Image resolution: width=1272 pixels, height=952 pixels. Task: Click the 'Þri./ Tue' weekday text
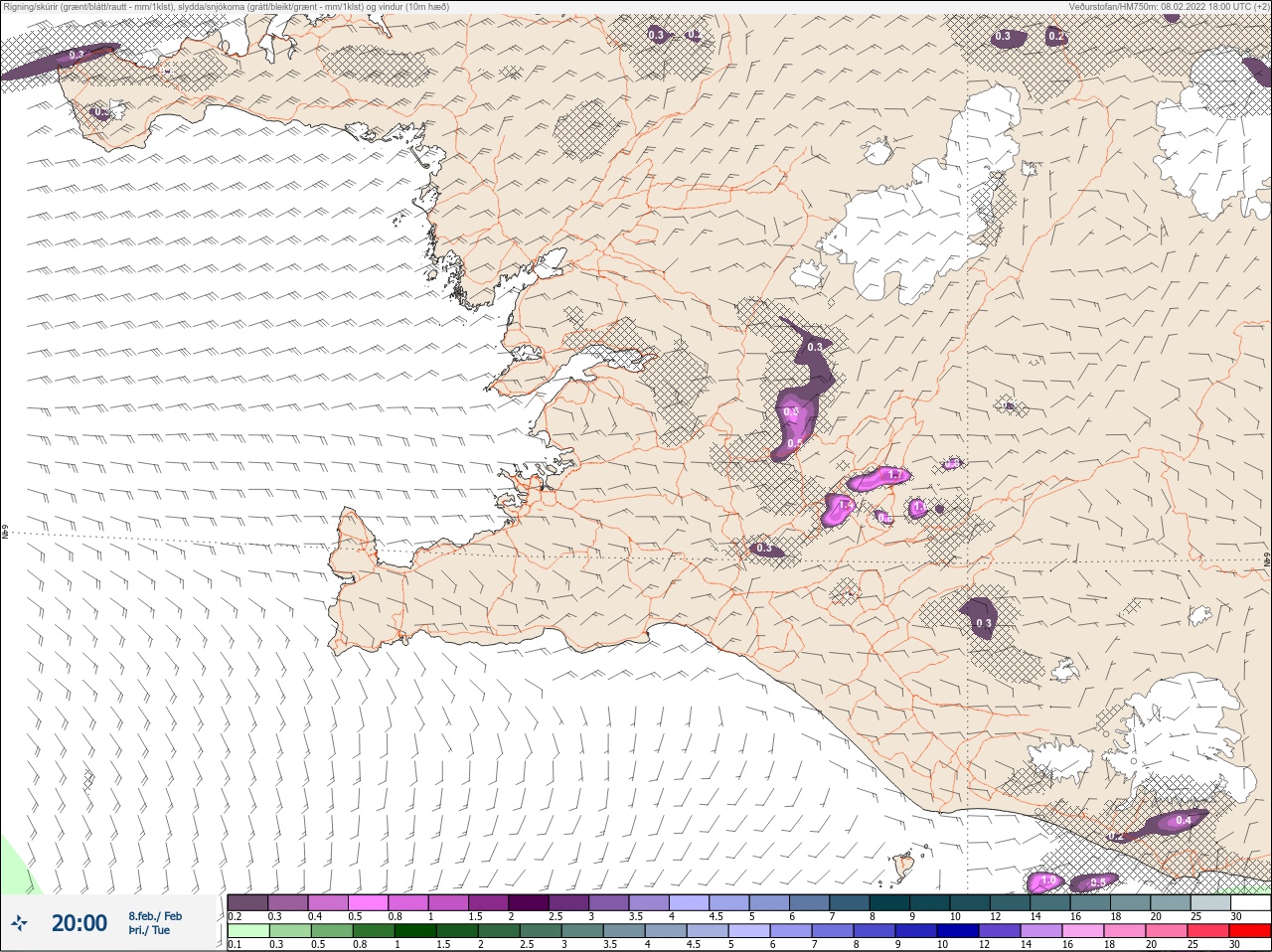[x=149, y=930]
